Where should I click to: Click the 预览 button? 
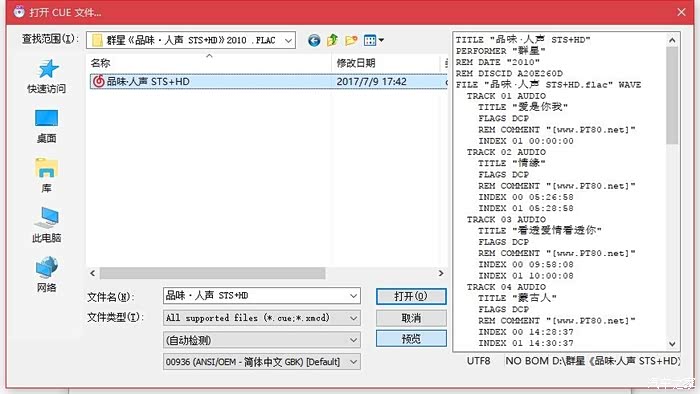click(x=411, y=339)
